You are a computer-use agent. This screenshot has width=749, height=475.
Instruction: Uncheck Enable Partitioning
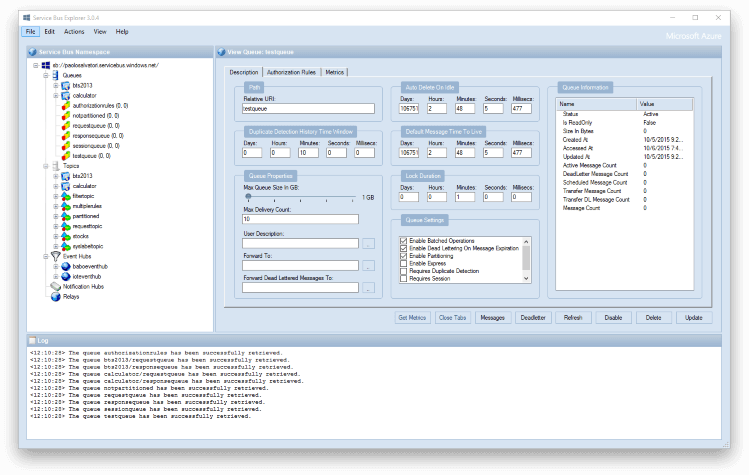[x=403, y=256]
